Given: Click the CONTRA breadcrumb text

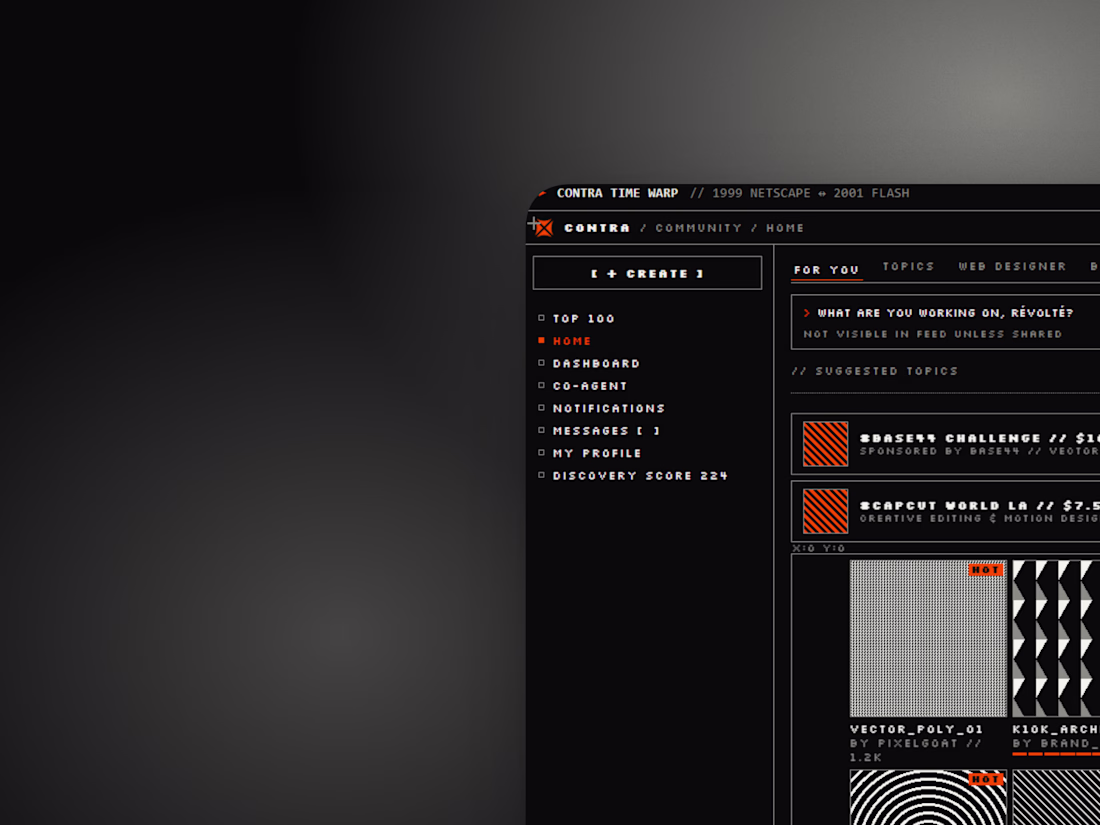Looking at the screenshot, I should (597, 228).
